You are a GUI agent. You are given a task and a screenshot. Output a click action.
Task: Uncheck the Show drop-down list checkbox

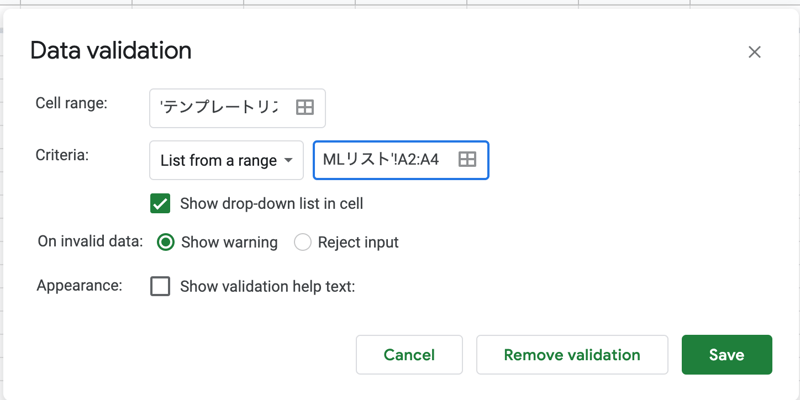click(x=160, y=204)
